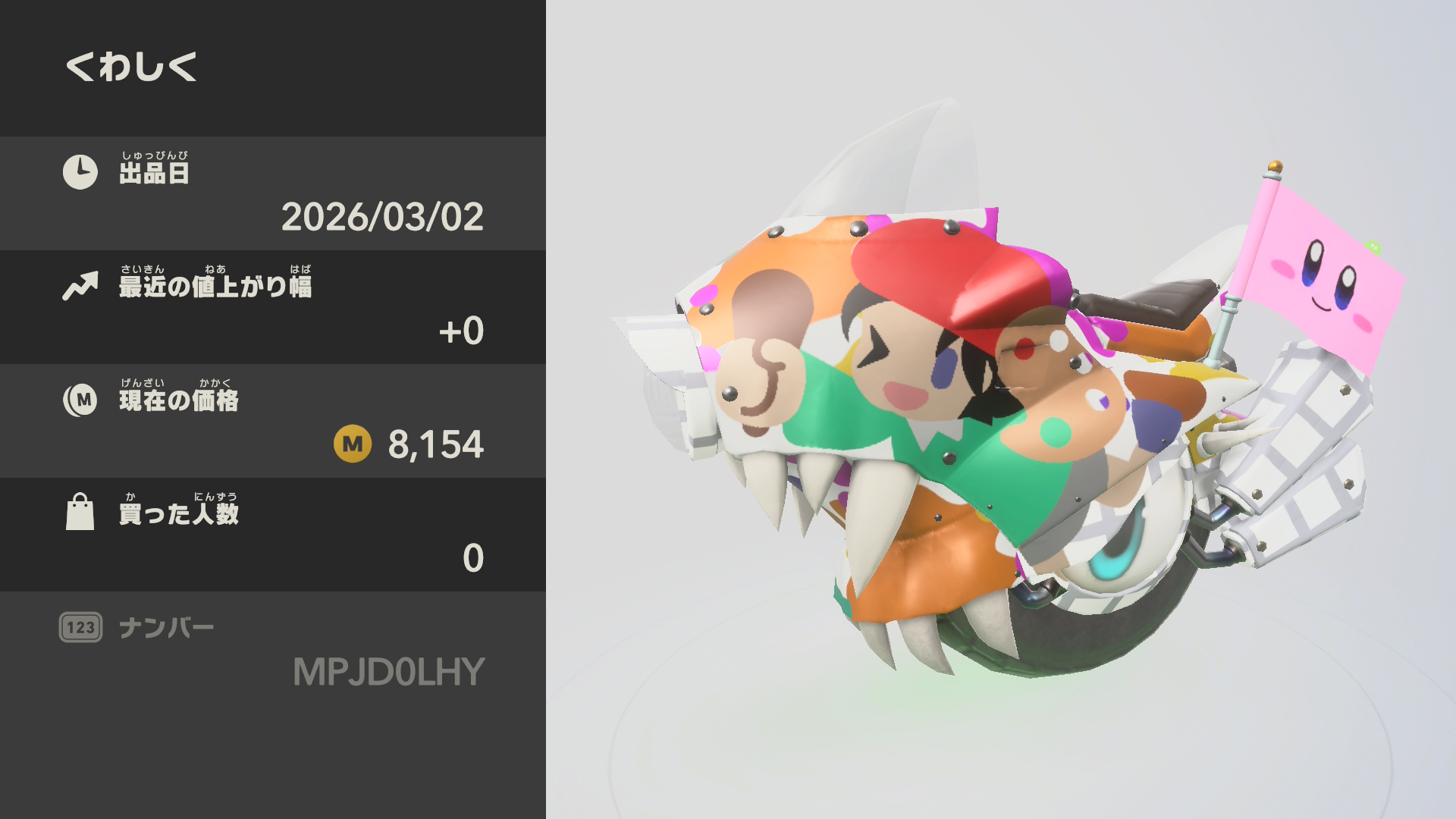Select the 買った人数 row
Viewport: 1456px width, 819px height.
pos(273,535)
